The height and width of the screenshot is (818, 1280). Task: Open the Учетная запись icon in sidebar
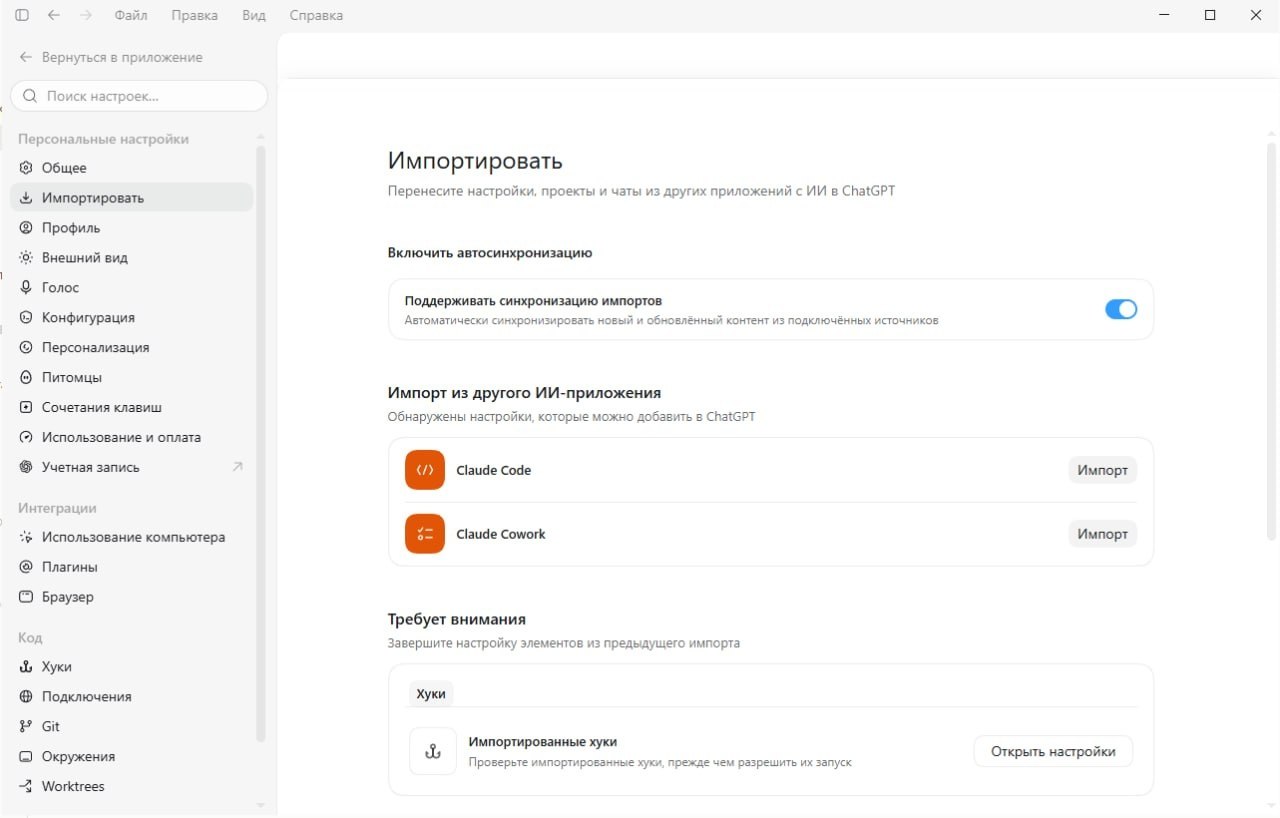pyautogui.click(x=26, y=468)
